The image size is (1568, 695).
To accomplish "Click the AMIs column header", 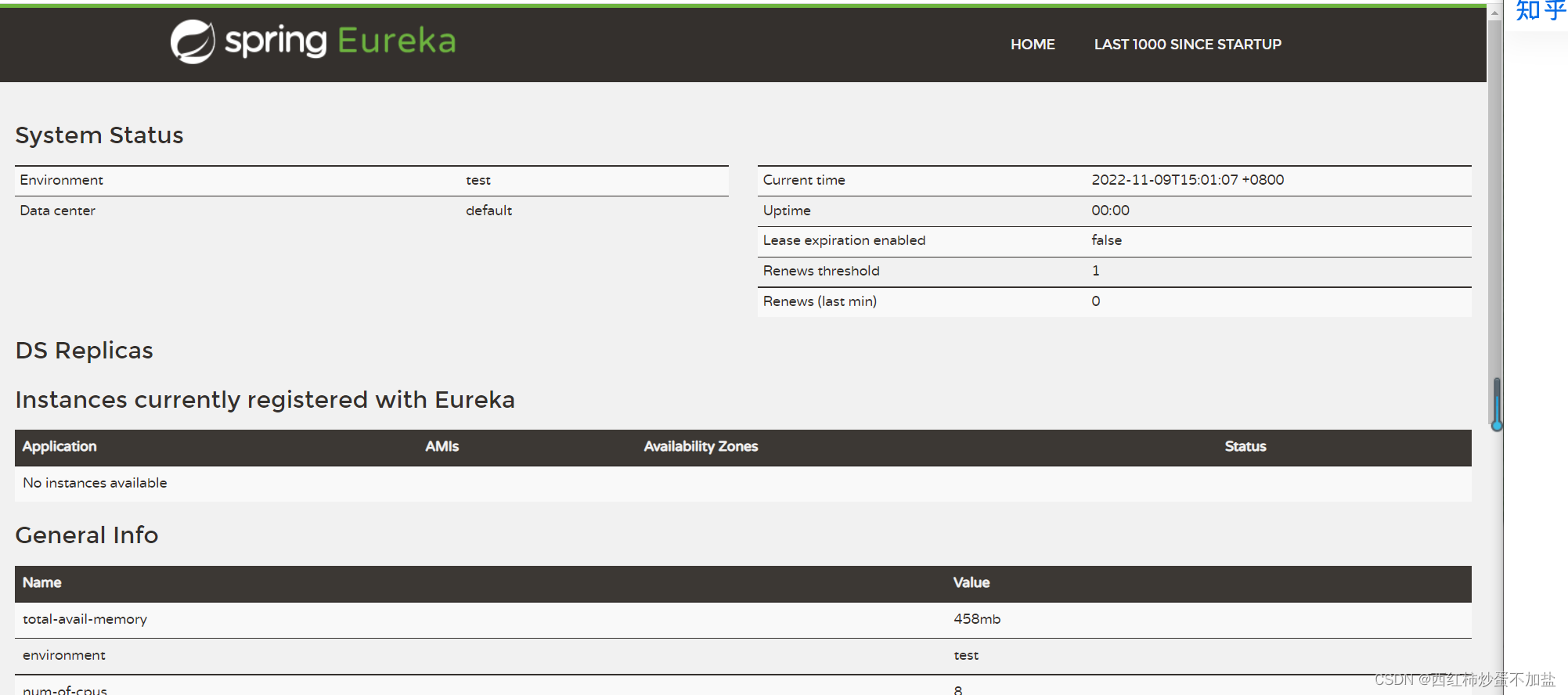I will (x=442, y=446).
